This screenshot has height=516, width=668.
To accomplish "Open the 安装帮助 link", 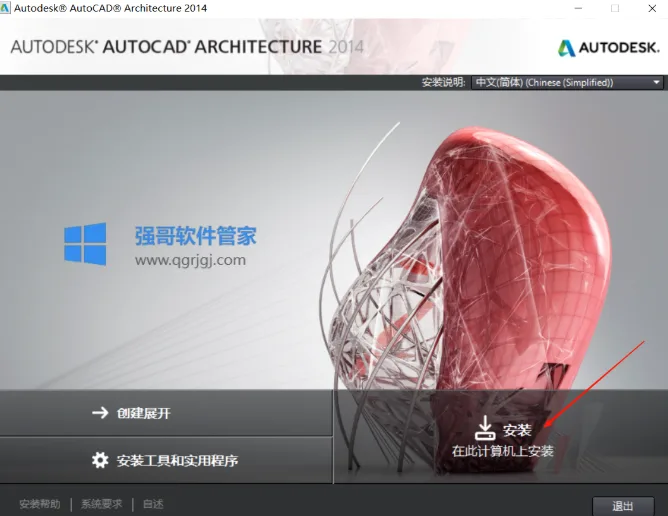I will pos(40,504).
